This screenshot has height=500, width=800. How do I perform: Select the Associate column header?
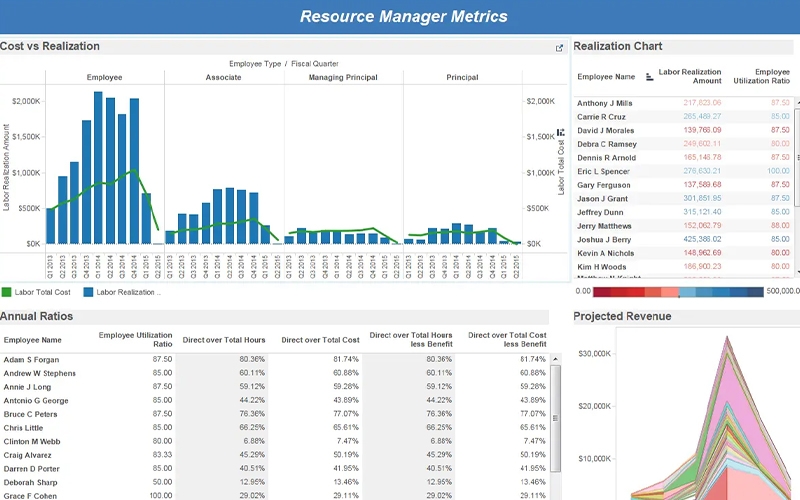click(x=223, y=77)
